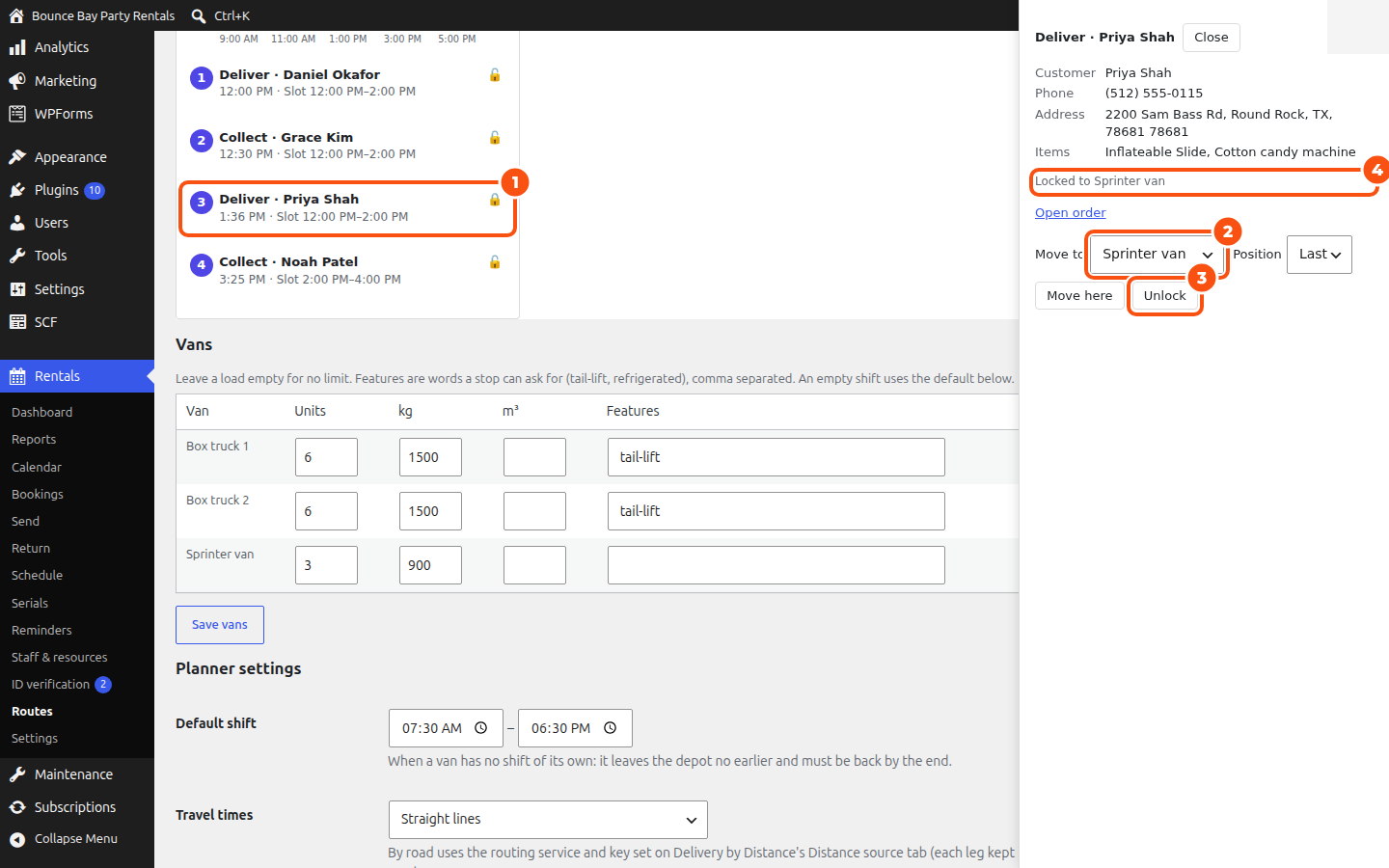The image size is (1389, 868).
Task: Click the Analytics bar chart icon
Action: pos(17,47)
